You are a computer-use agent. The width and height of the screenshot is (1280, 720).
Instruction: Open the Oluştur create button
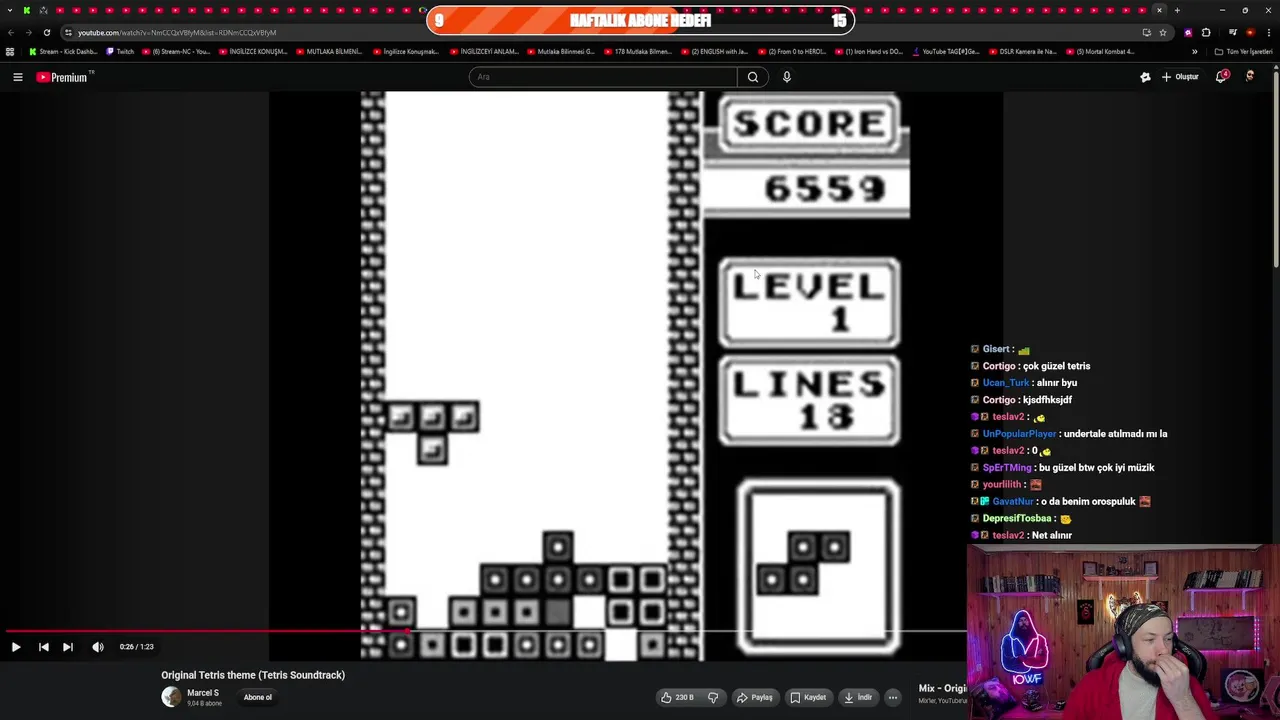pos(1181,77)
